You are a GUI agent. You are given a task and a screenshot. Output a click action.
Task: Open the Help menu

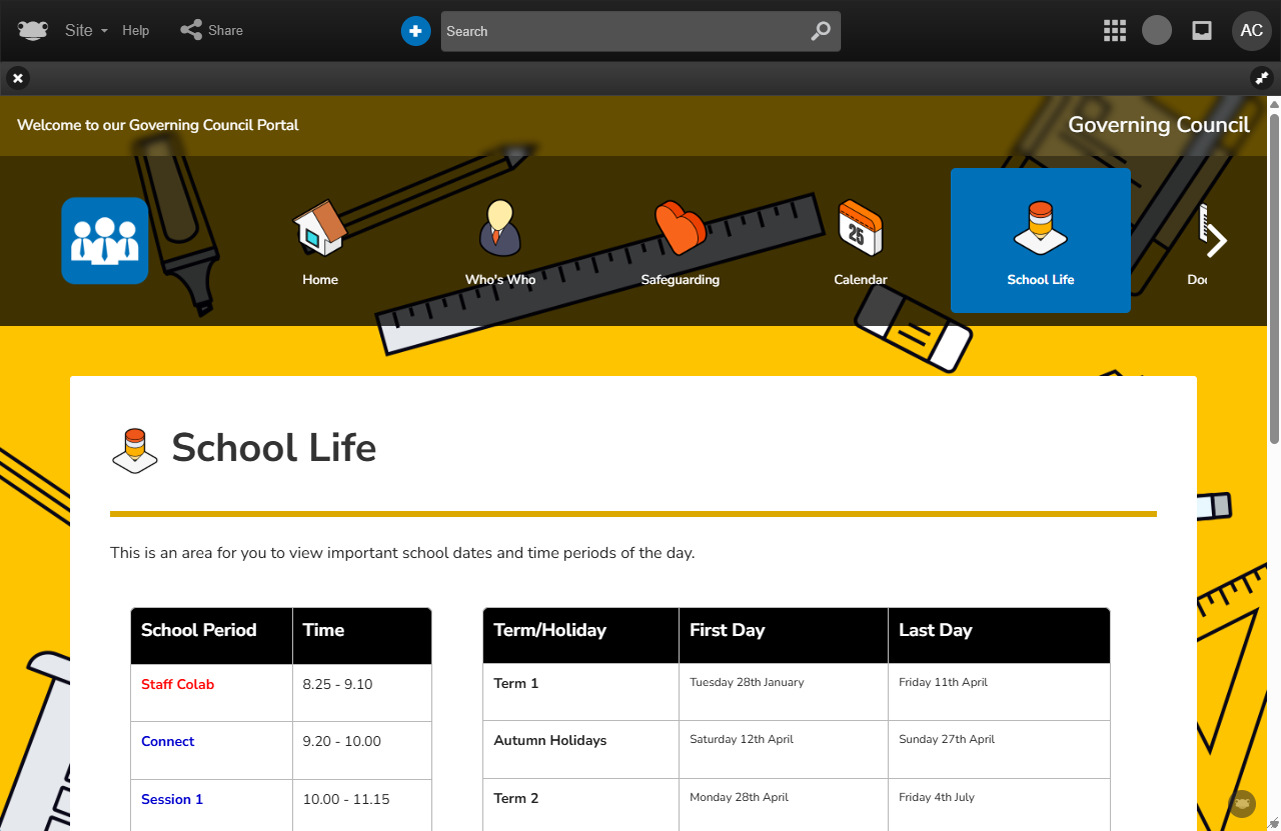[x=136, y=31]
